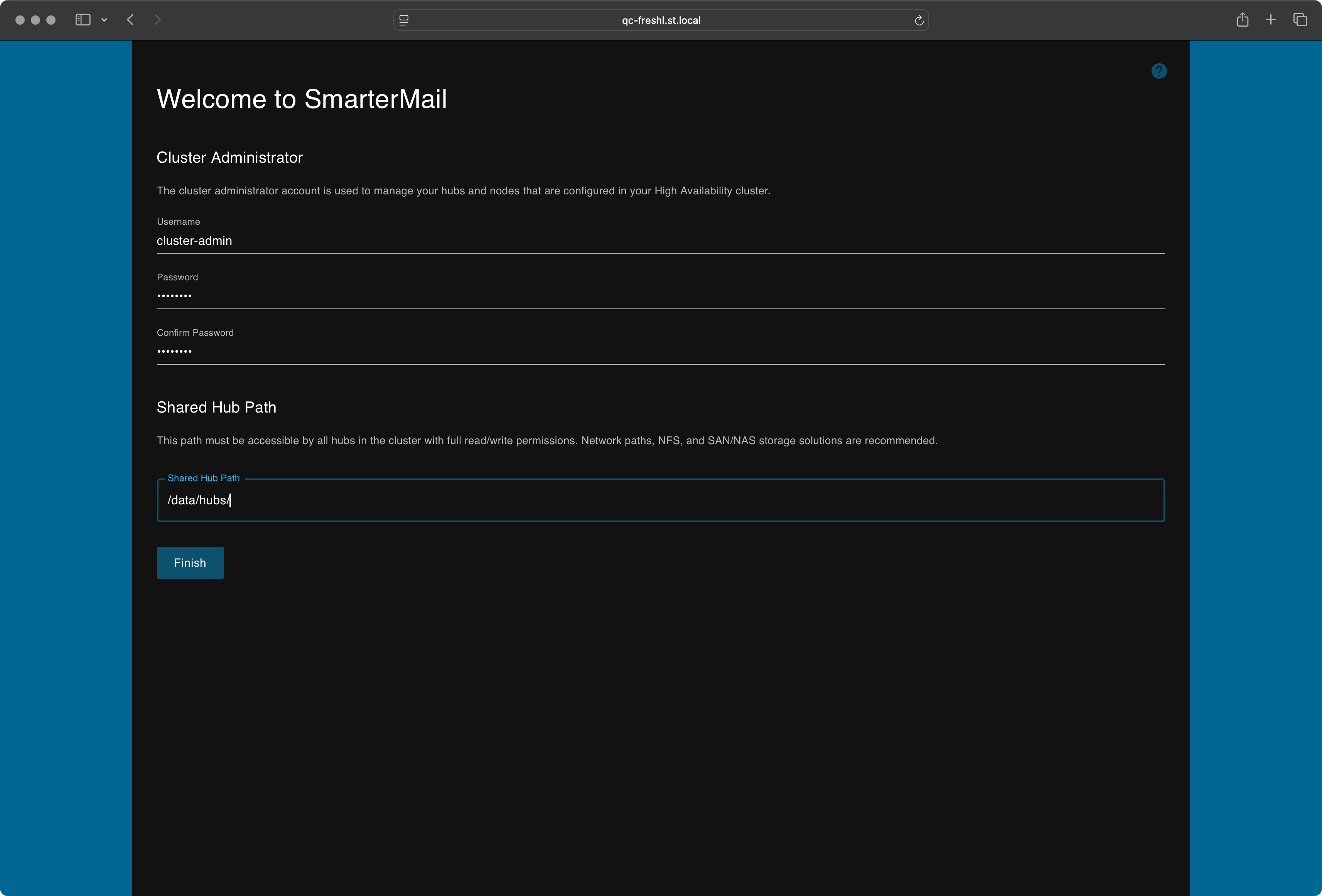Go forward with the forward arrow
Screen dimensions: 1322x896
click(158, 20)
